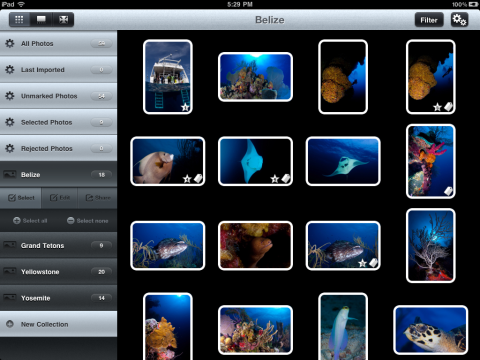Show Rejected Photos collection
Image resolution: width=480 pixels, height=360 pixels.
[58, 148]
